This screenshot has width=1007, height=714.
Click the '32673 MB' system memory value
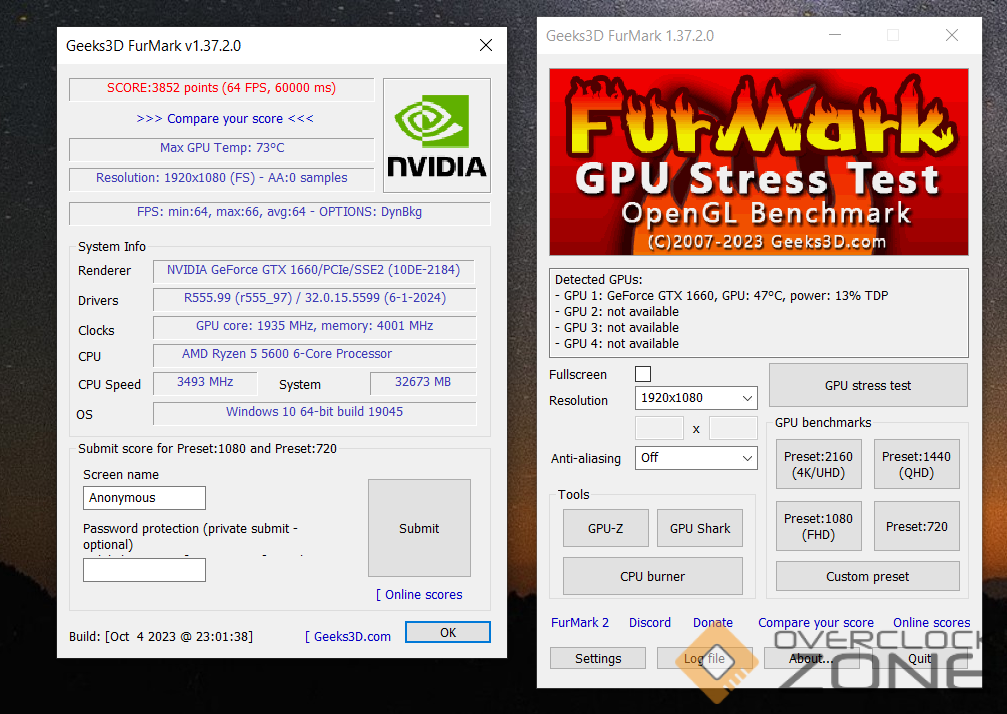point(423,383)
